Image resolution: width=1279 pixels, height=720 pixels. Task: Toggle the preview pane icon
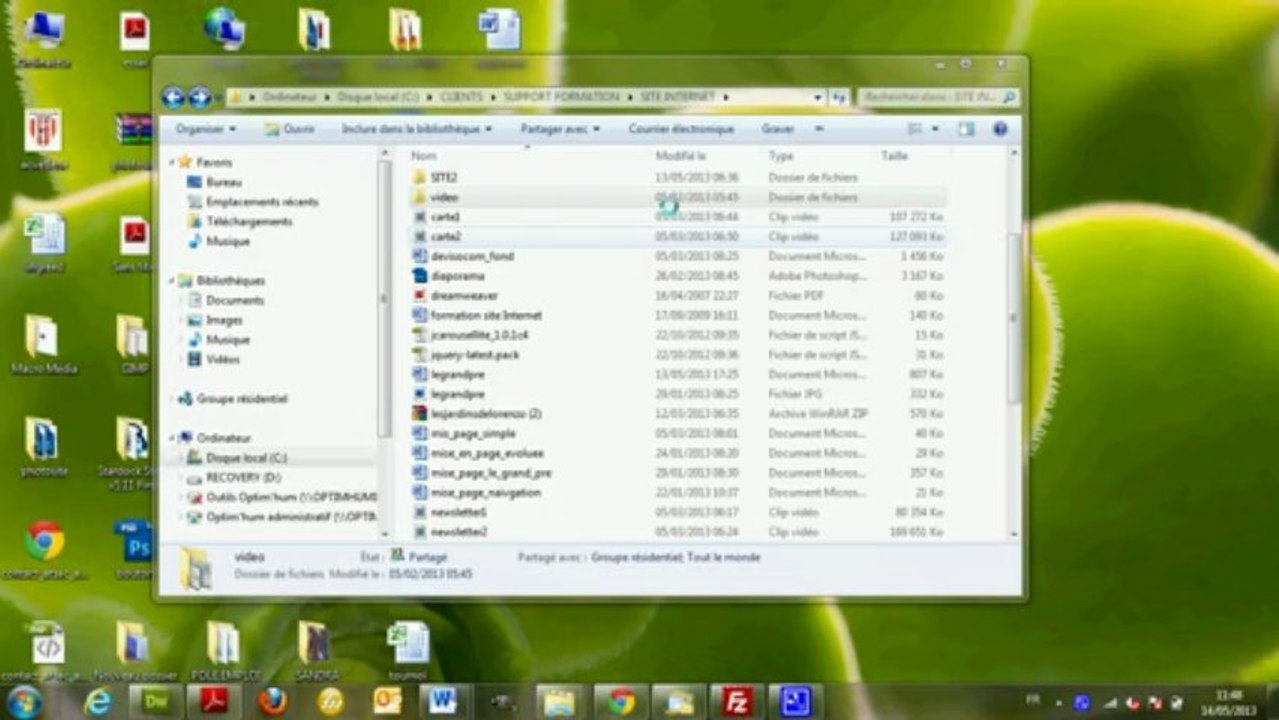(x=966, y=129)
